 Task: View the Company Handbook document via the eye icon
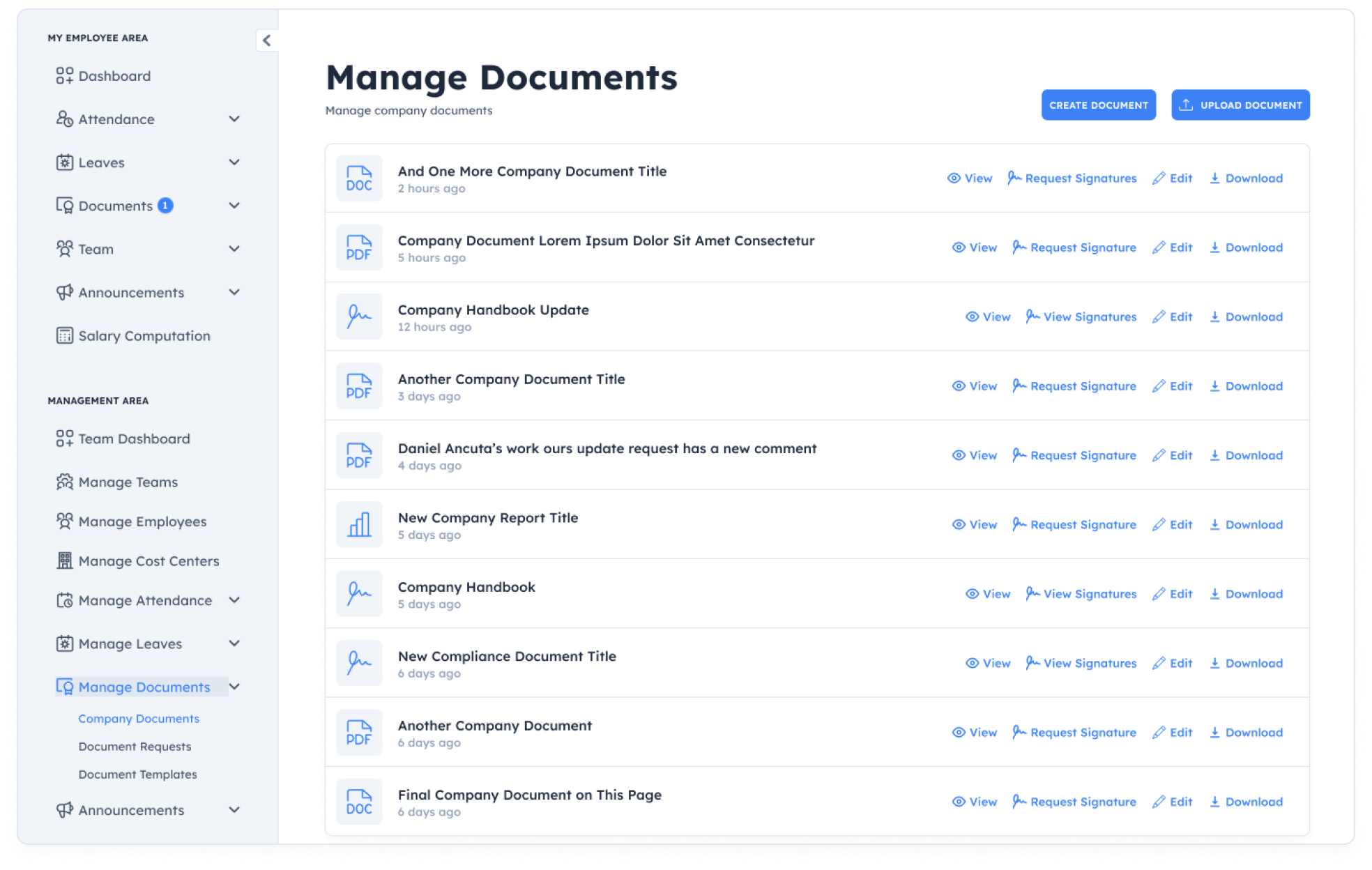coord(972,594)
